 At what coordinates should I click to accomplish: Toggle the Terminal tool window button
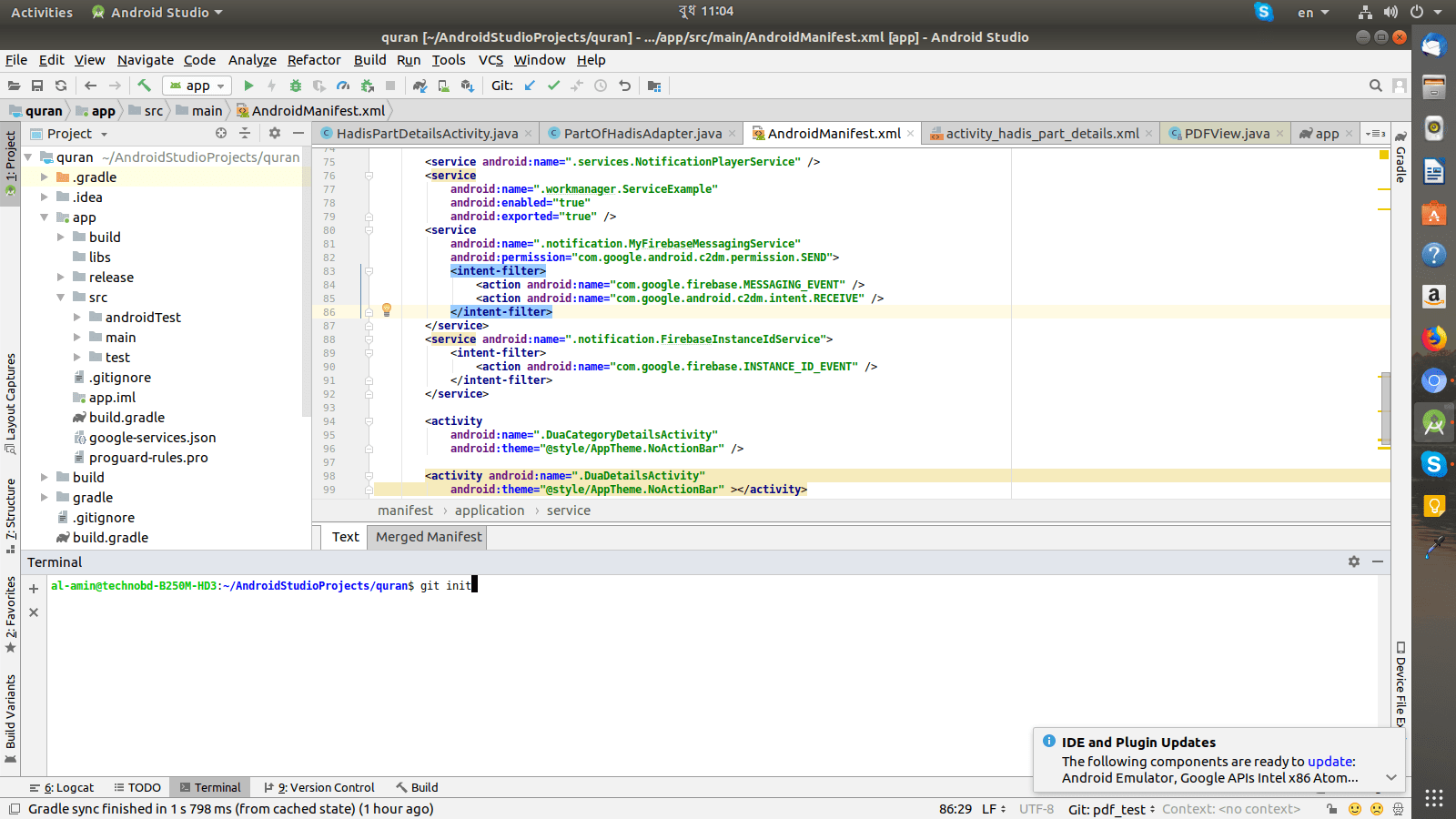point(210,788)
